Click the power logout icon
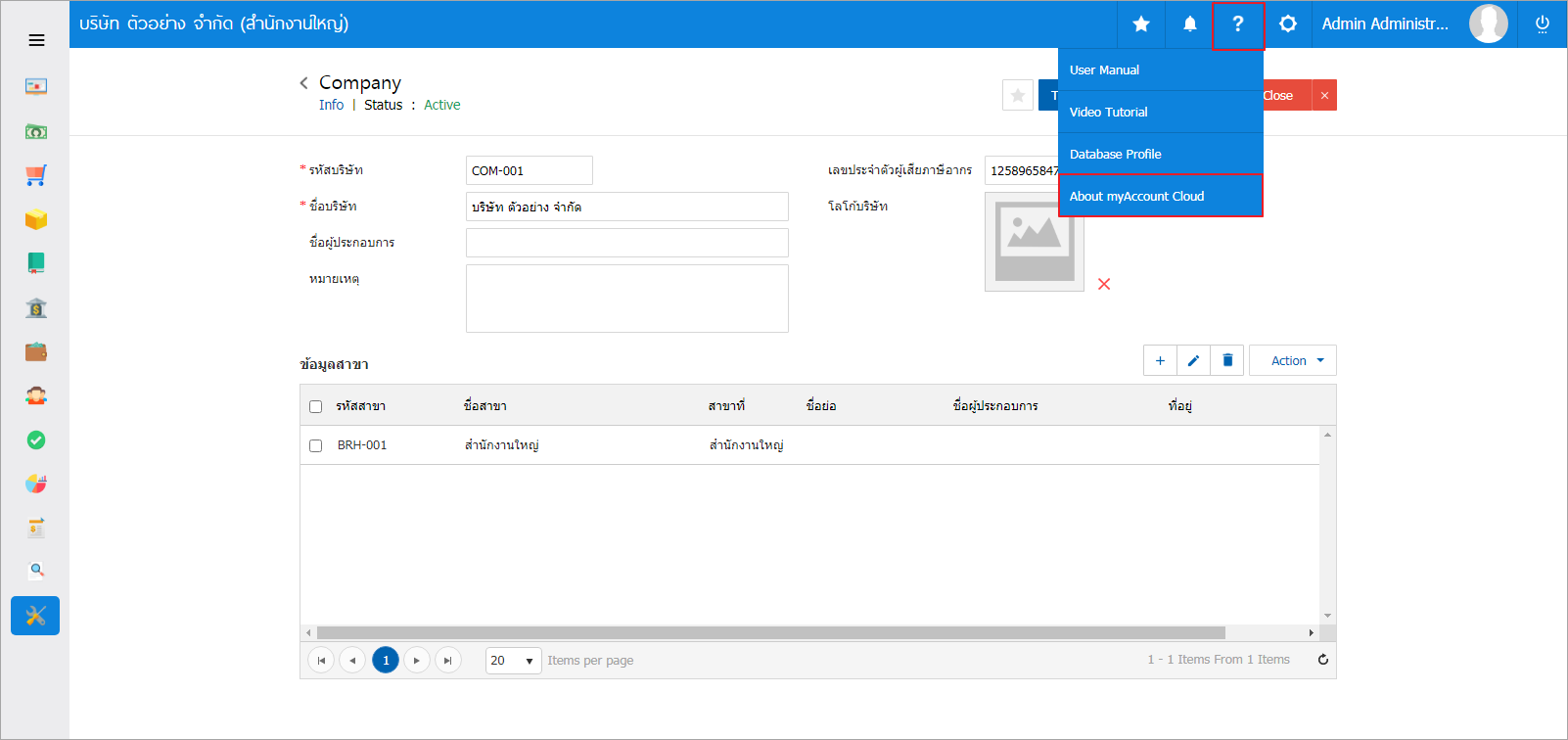Viewport: 1568px width, 740px height. (x=1543, y=23)
